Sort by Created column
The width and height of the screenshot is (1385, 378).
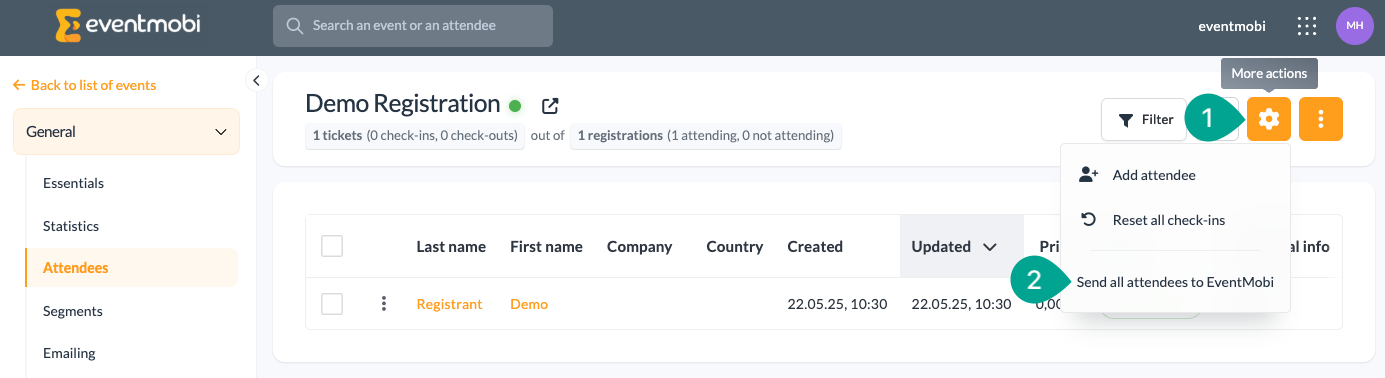pyautogui.click(x=815, y=246)
